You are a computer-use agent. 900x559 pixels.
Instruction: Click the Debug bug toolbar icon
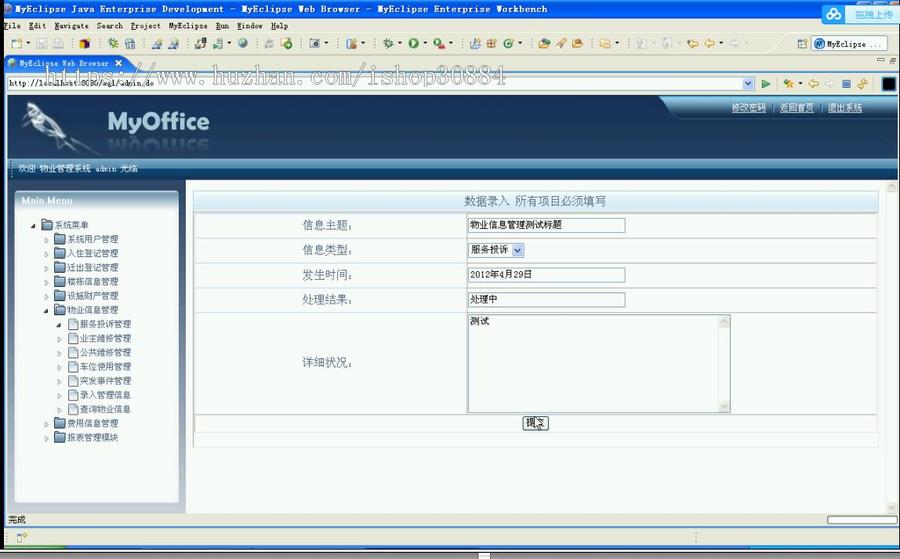click(x=389, y=44)
